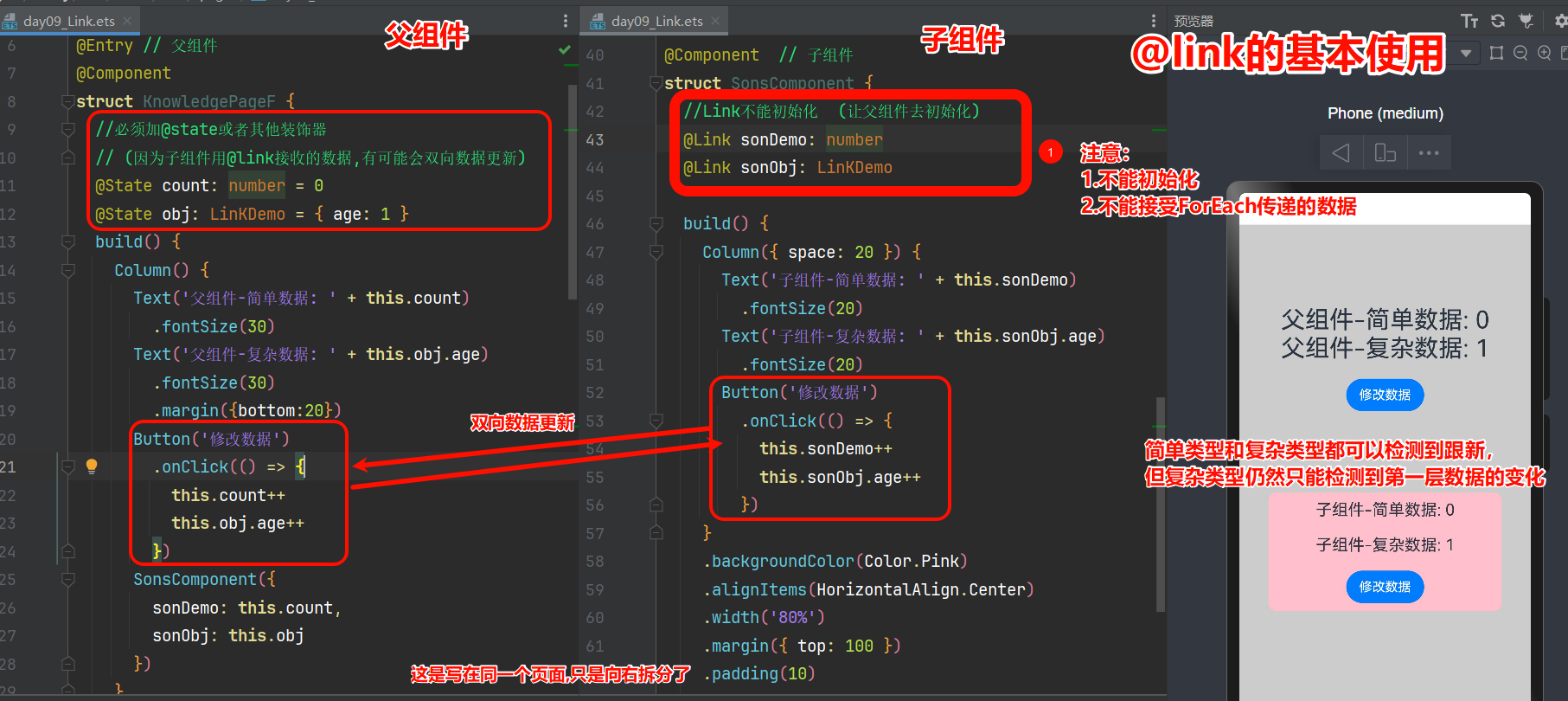Collapse Column() fold on line 14
This screenshot has width=1568, height=701.
coord(67,270)
